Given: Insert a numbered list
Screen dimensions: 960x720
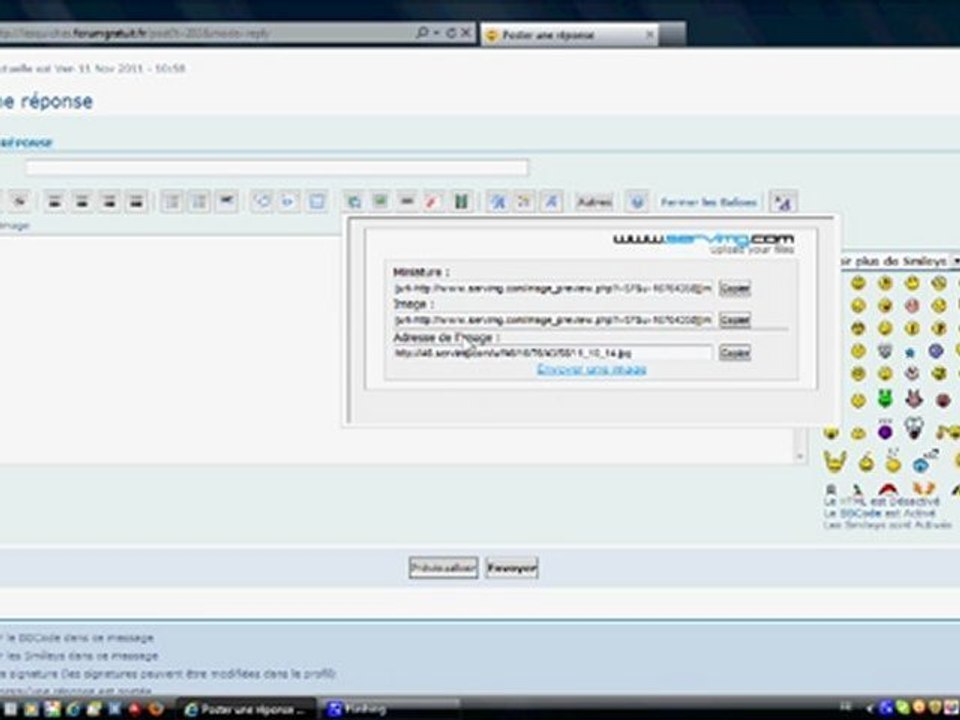Looking at the screenshot, I should [x=200, y=201].
